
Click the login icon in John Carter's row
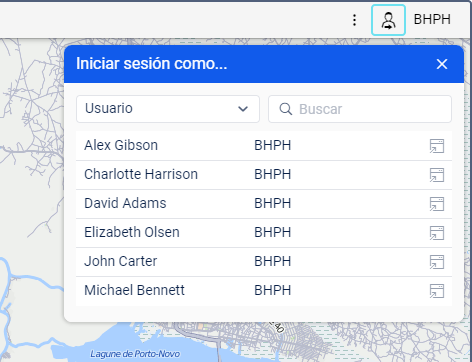tap(437, 262)
